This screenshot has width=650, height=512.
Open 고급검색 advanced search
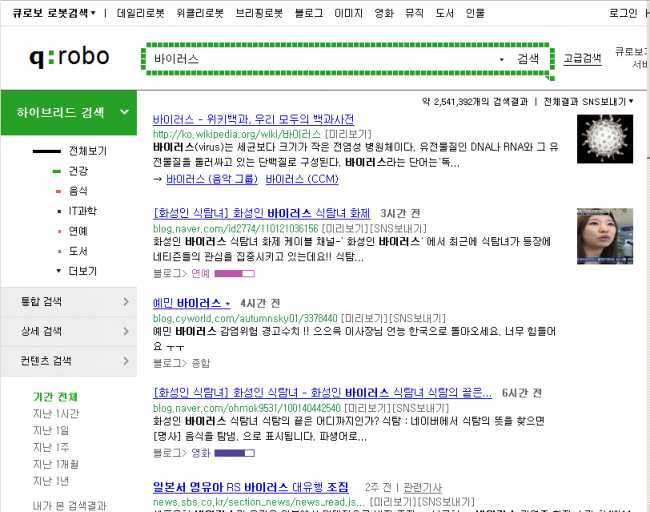582,58
